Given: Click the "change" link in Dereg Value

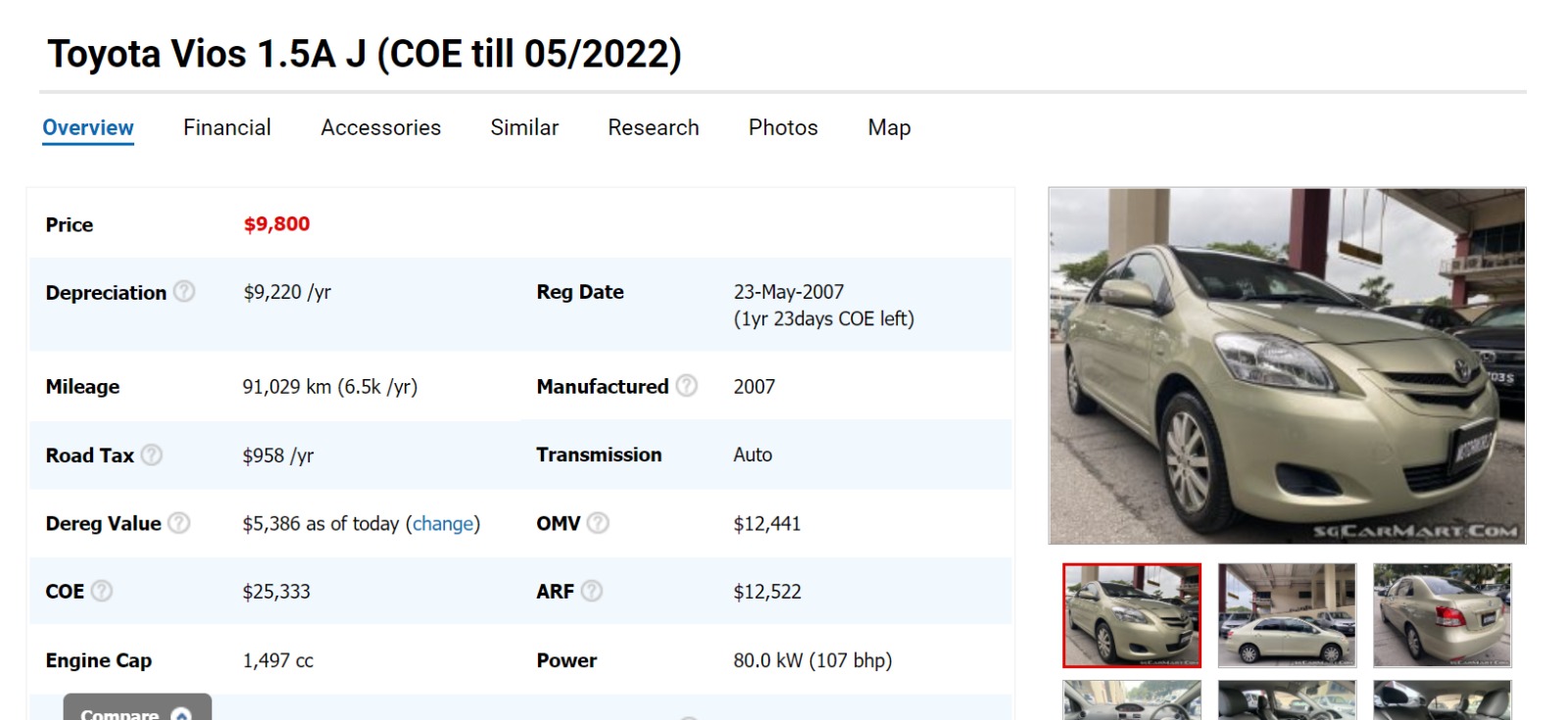Looking at the screenshot, I should pos(443,524).
